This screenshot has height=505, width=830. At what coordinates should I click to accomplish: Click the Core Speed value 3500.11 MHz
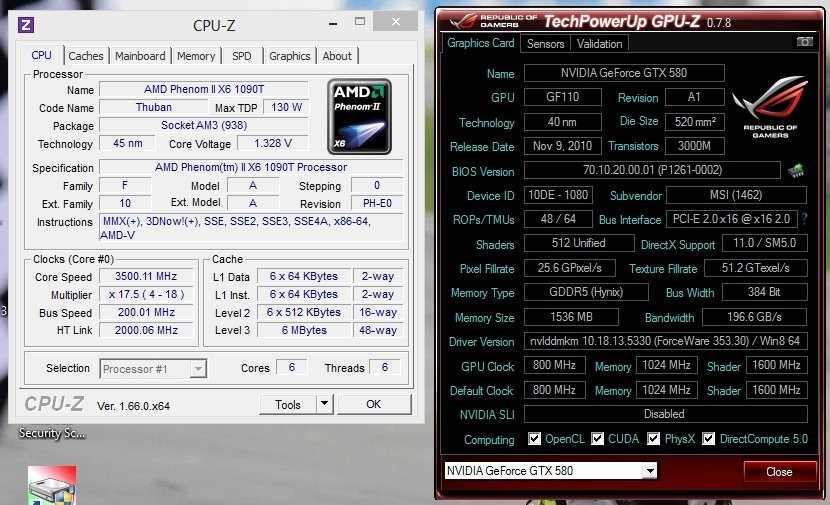click(x=146, y=276)
